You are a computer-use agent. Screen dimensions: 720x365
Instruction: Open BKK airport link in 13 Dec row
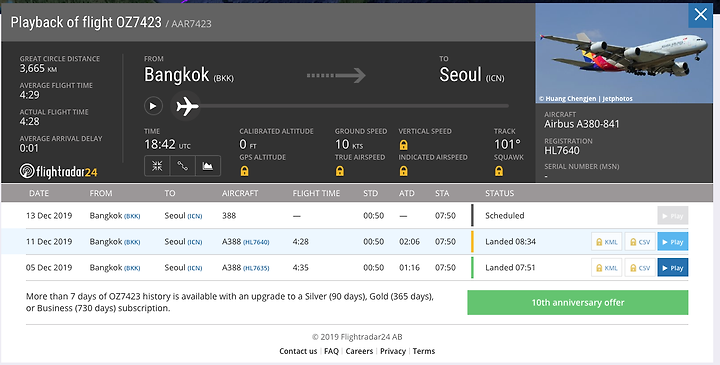tap(132, 216)
